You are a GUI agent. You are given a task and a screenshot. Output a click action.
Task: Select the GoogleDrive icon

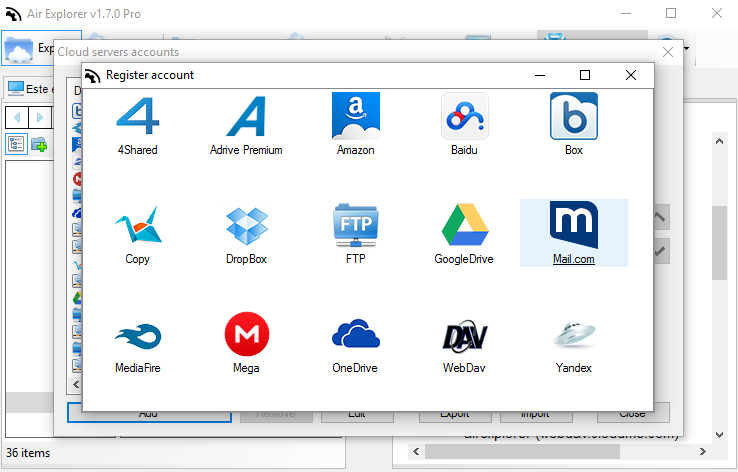465,224
